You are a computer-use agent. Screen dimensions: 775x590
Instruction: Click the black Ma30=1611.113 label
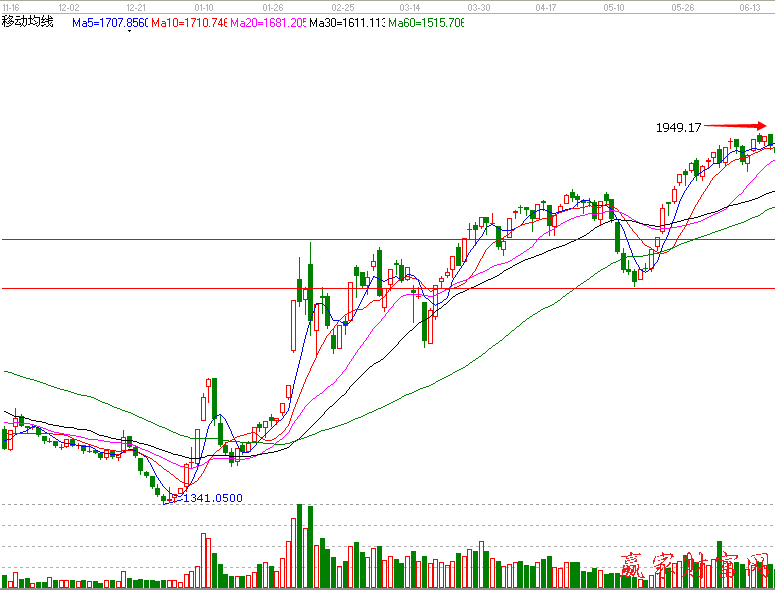(346, 22)
